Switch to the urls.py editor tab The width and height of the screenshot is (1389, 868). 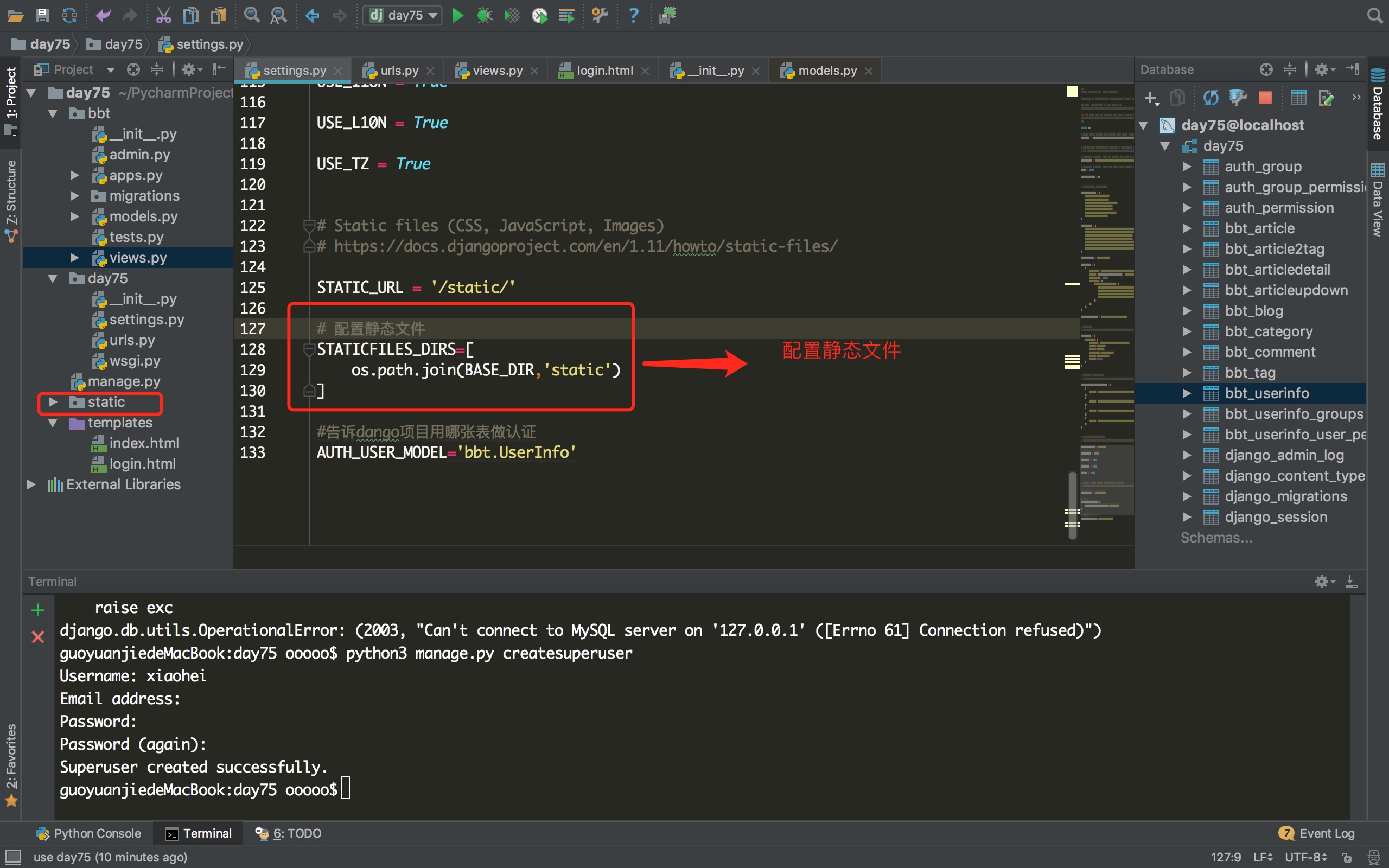click(399, 71)
